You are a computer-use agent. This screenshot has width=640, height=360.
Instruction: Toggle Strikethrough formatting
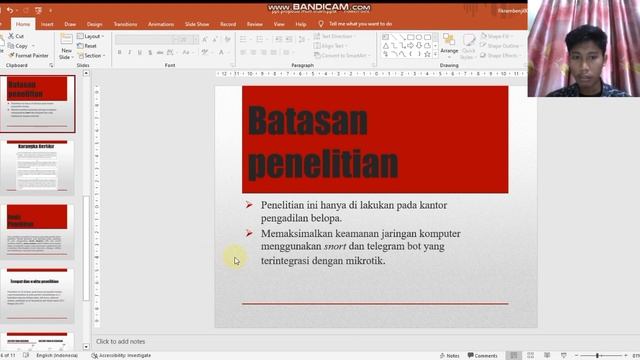click(x=160, y=53)
